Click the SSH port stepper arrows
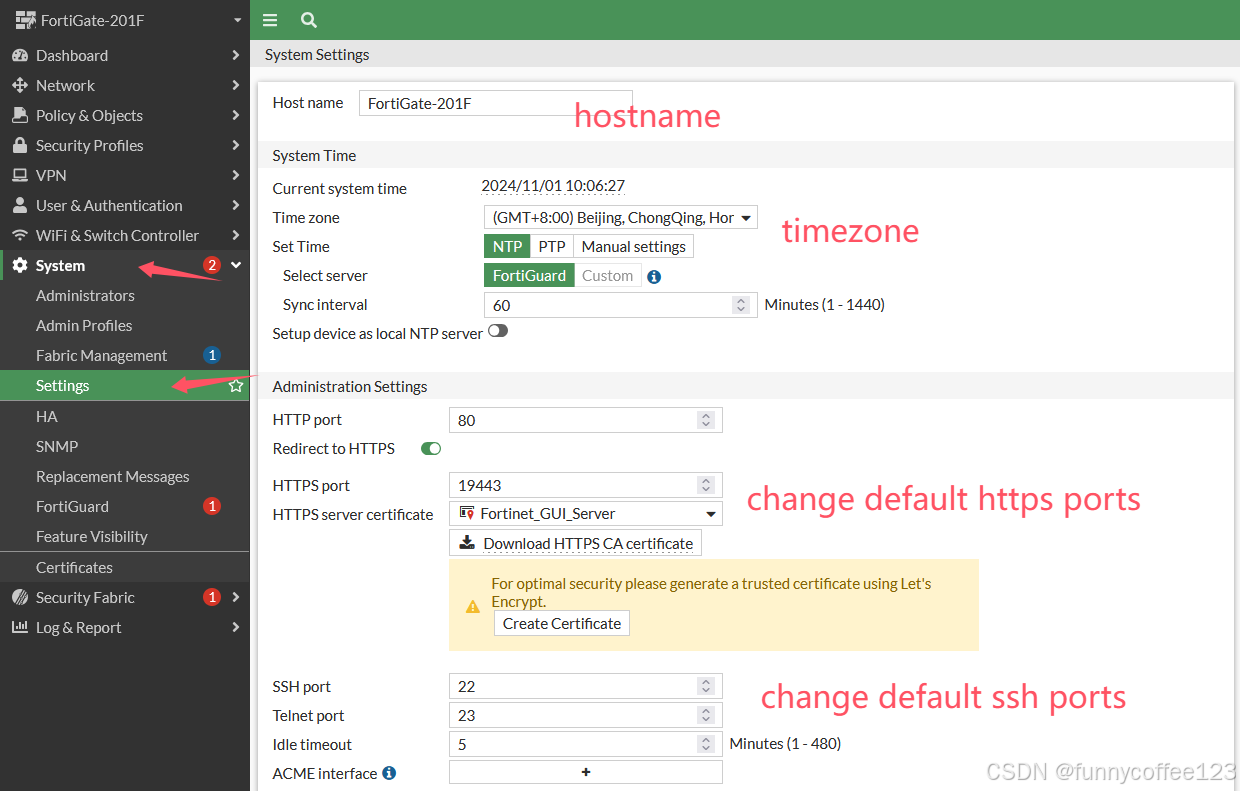The image size is (1240, 791). point(706,686)
